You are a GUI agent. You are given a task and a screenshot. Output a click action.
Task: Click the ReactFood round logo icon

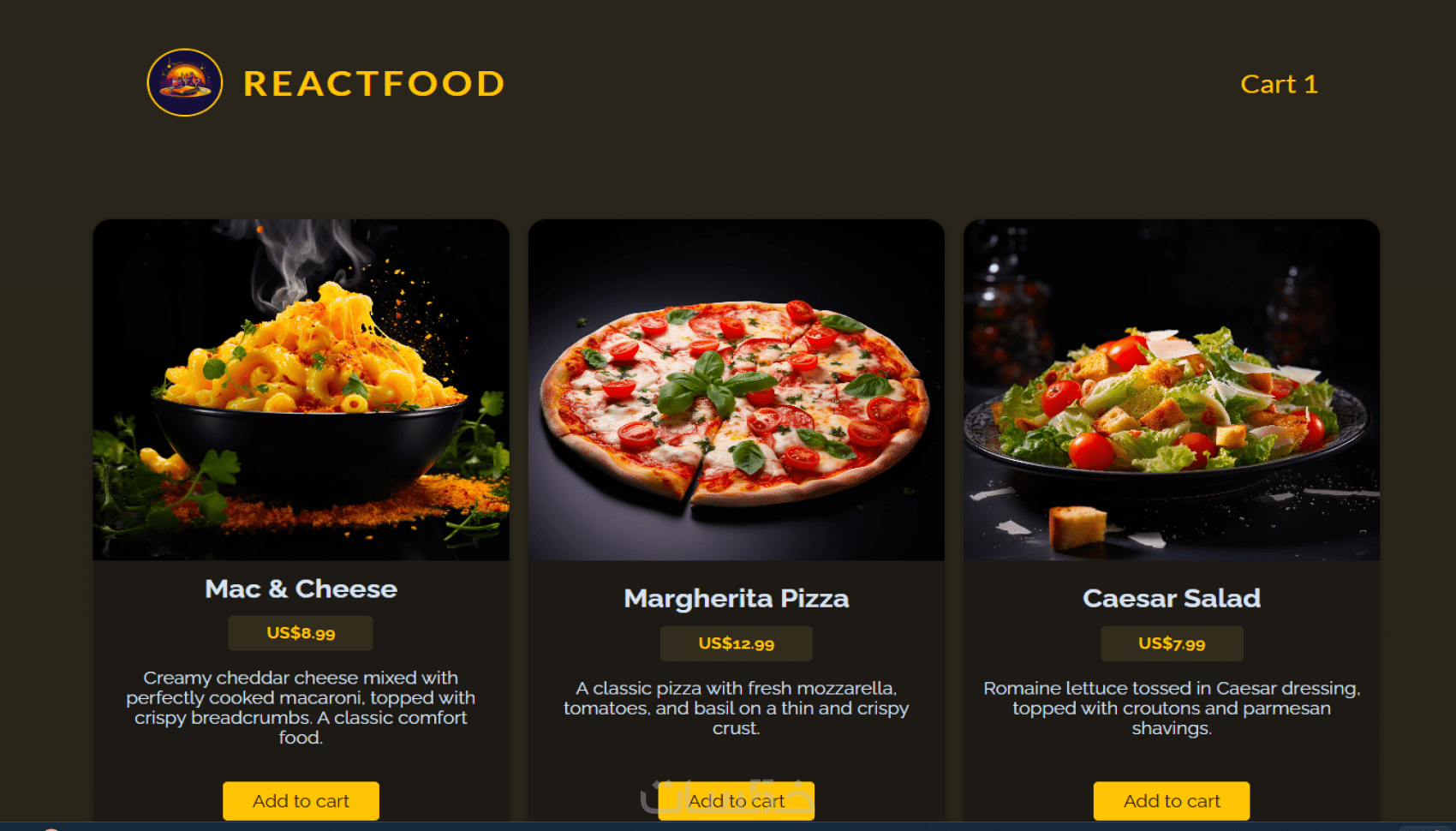coord(185,82)
